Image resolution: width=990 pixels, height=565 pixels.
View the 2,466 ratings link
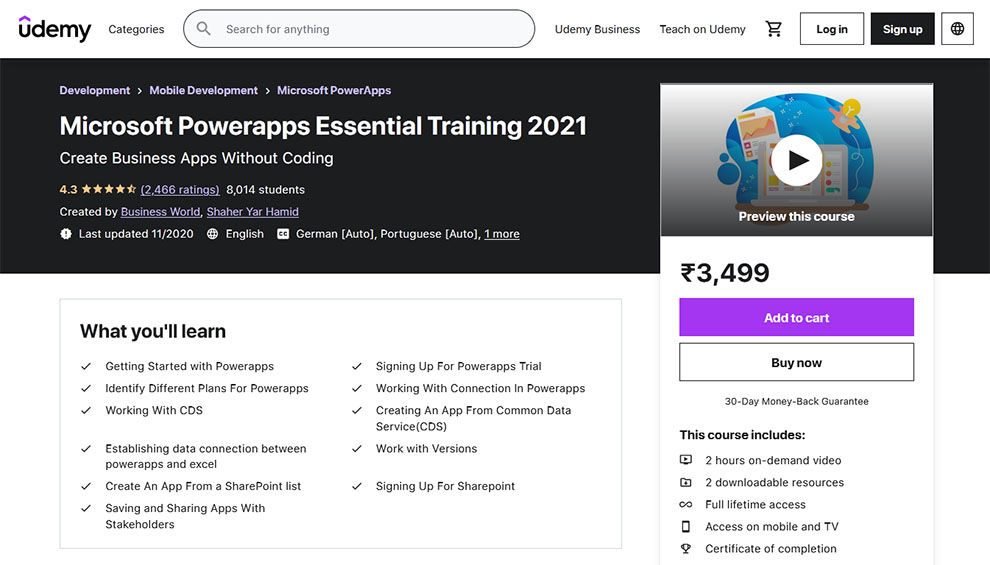tap(180, 189)
